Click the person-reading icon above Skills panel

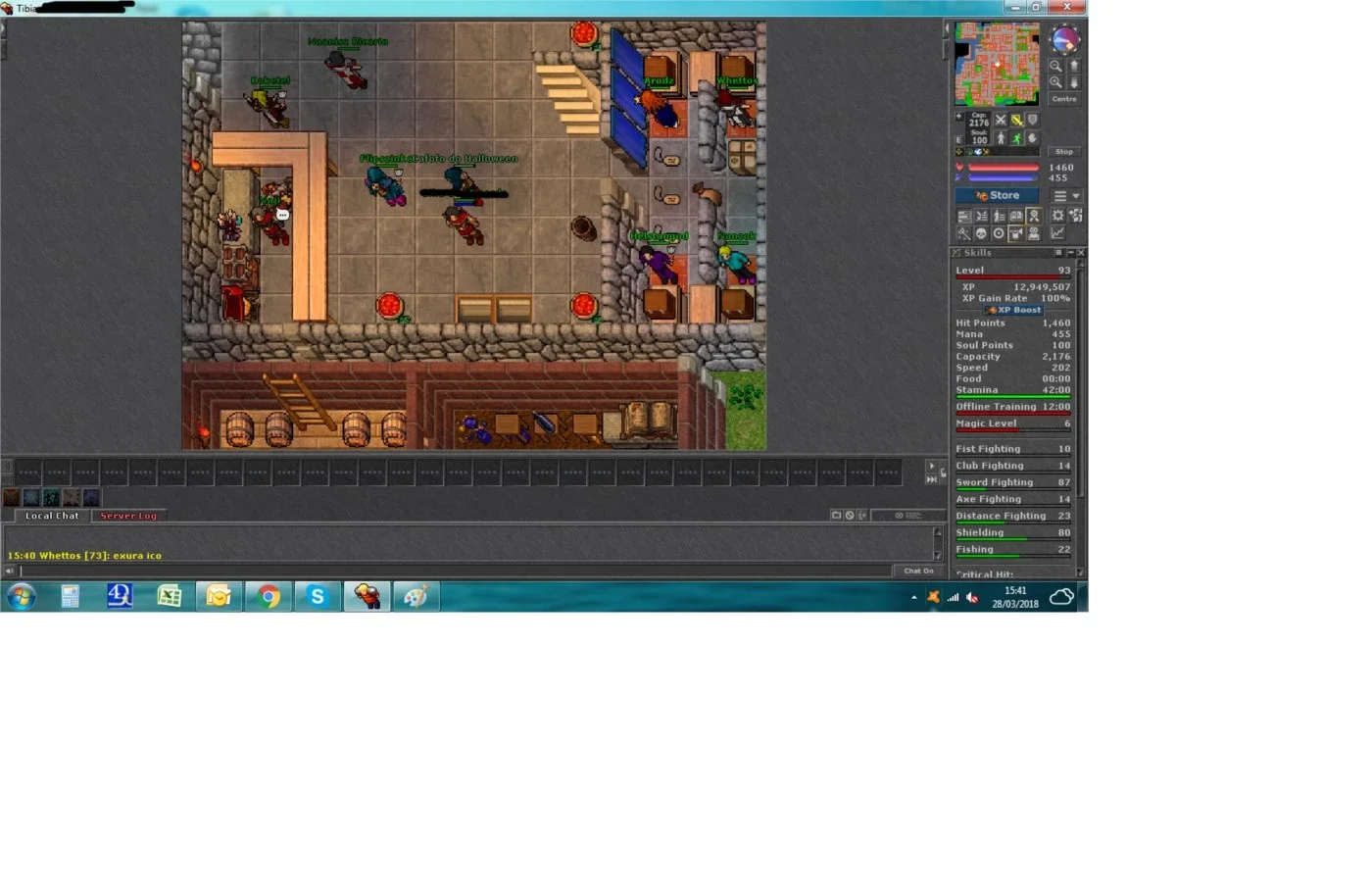point(1034,233)
